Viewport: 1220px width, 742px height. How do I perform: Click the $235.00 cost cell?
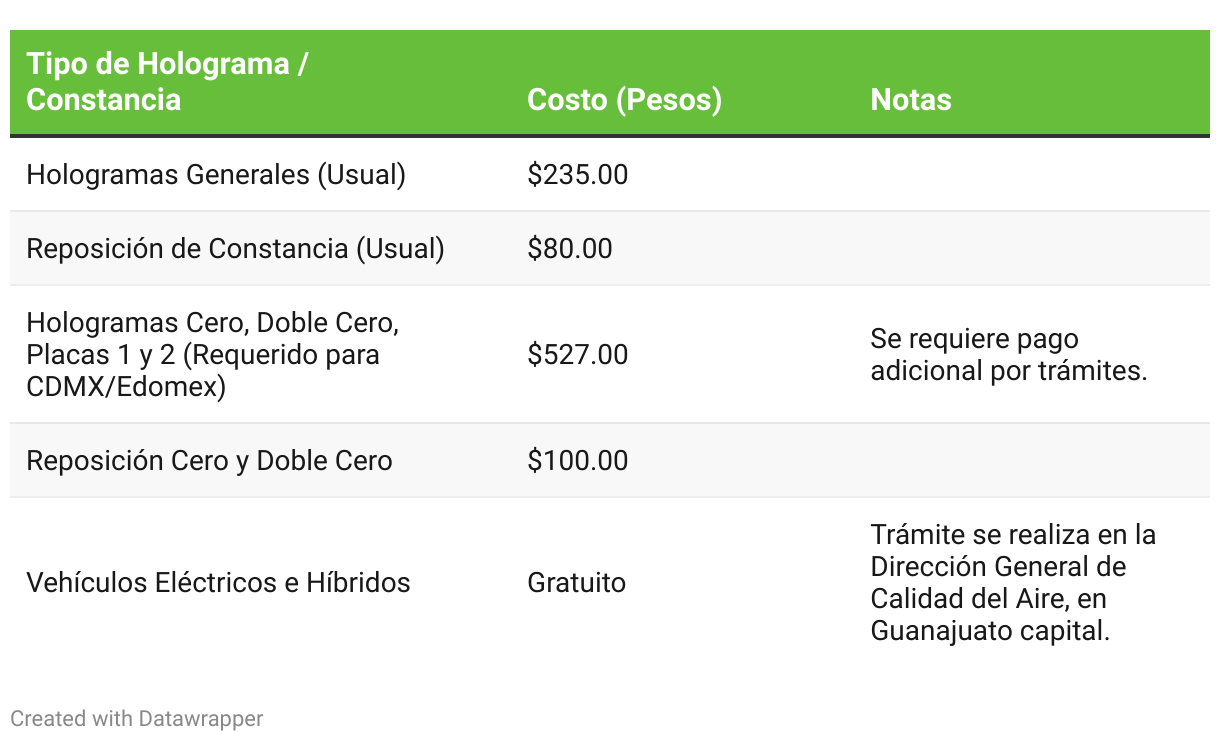click(x=578, y=175)
